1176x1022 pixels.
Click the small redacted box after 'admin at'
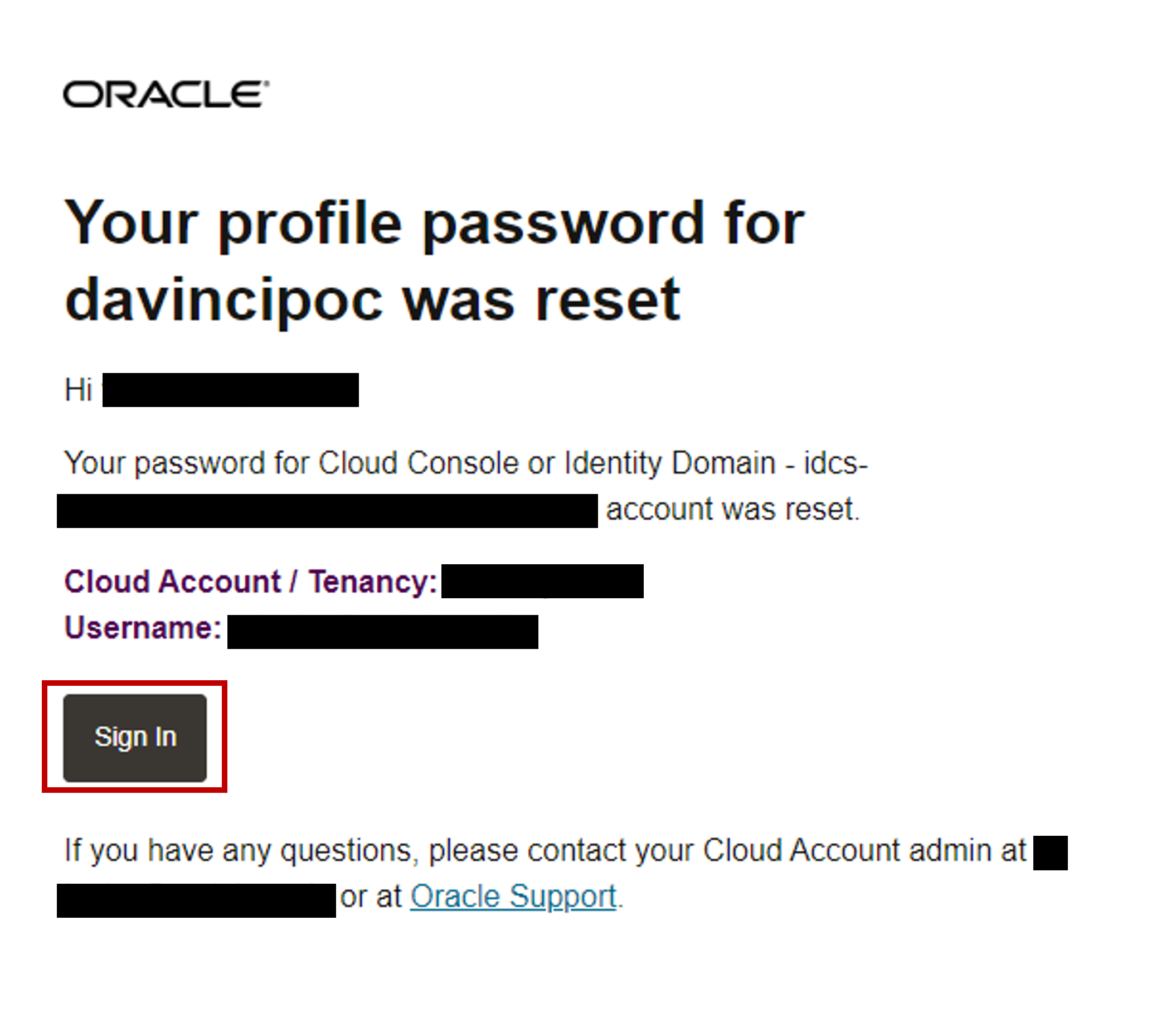pyautogui.click(x=1050, y=853)
